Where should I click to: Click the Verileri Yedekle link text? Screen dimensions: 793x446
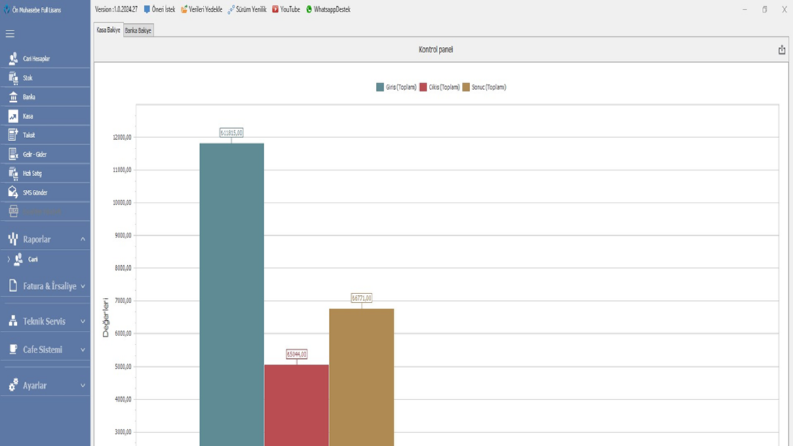pyautogui.click(x=205, y=9)
